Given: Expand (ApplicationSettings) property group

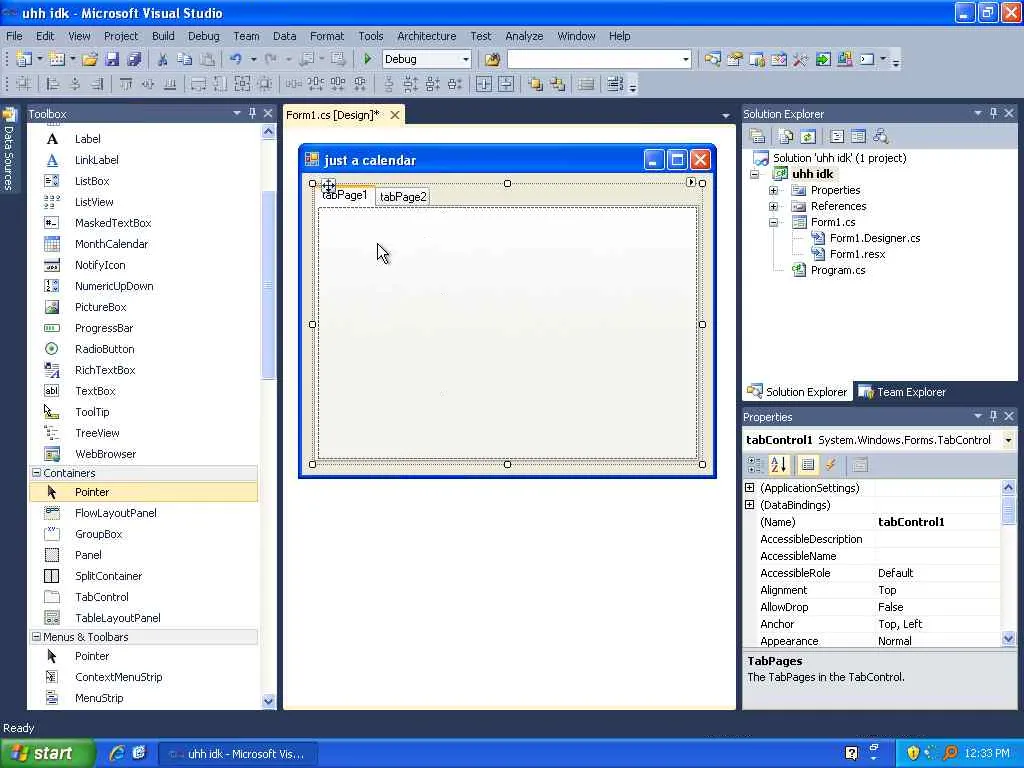Looking at the screenshot, I should (x=750, y=488).
